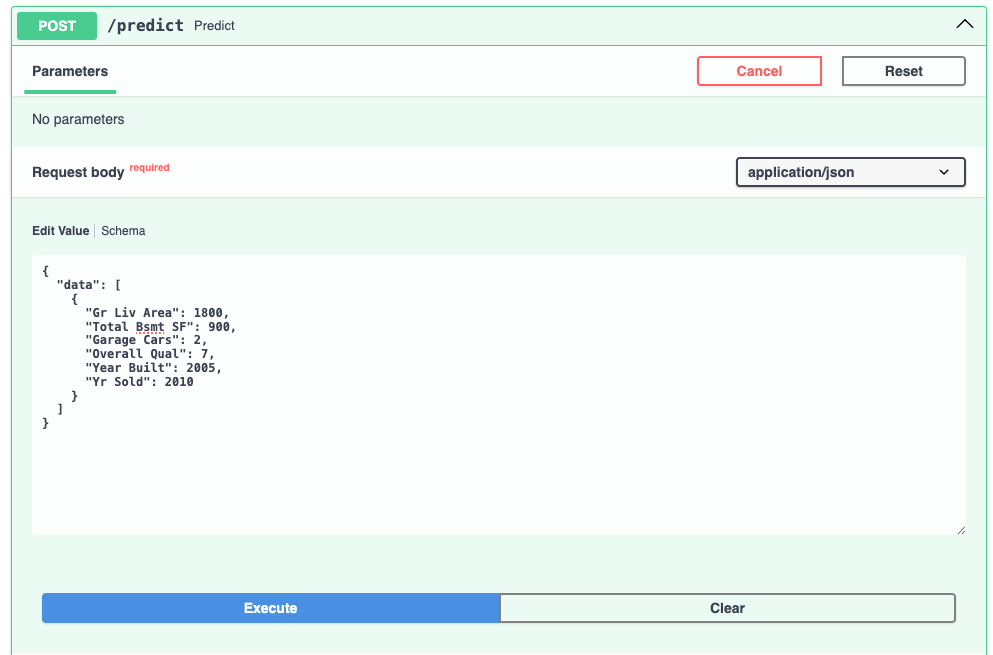Click the Predict summary text
The image size is (993, 655).
pos(214,26)
